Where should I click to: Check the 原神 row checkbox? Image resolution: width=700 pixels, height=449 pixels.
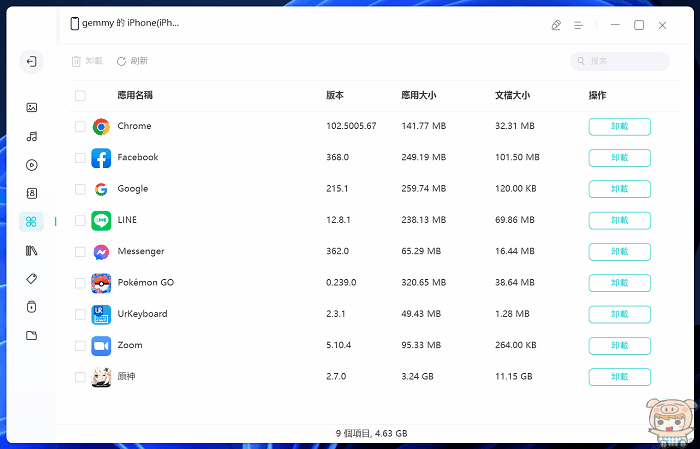click(80, 377)
